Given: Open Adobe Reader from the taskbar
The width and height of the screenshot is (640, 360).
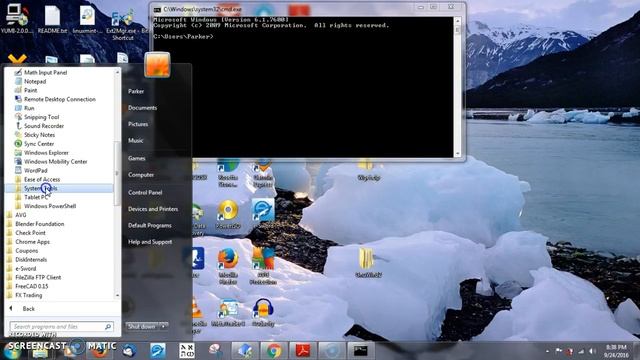Looking at the screenshot, I should pos(303,351).
